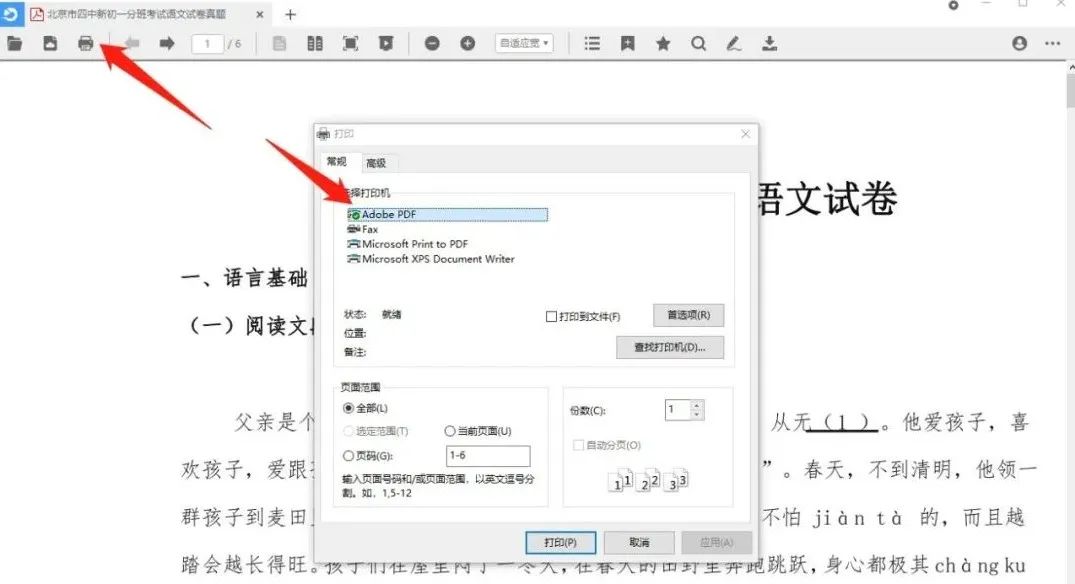Click the app logo icon top-left
Viewport: 1075px width, 584px height.
[12, 14]
